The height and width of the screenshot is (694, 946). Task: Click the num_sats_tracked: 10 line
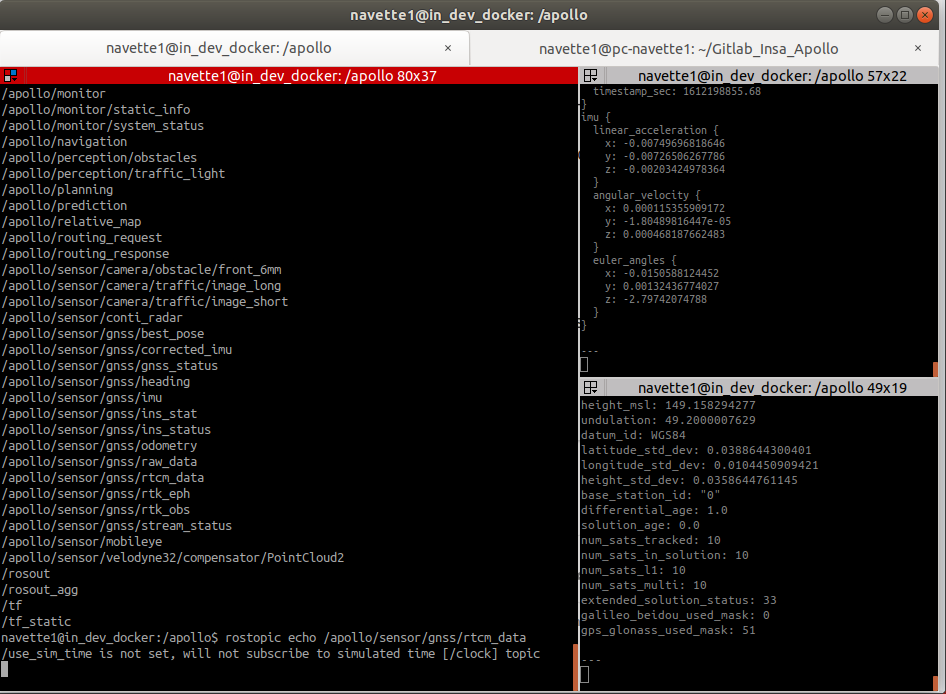pyautogui.click(x=650, y=540)
